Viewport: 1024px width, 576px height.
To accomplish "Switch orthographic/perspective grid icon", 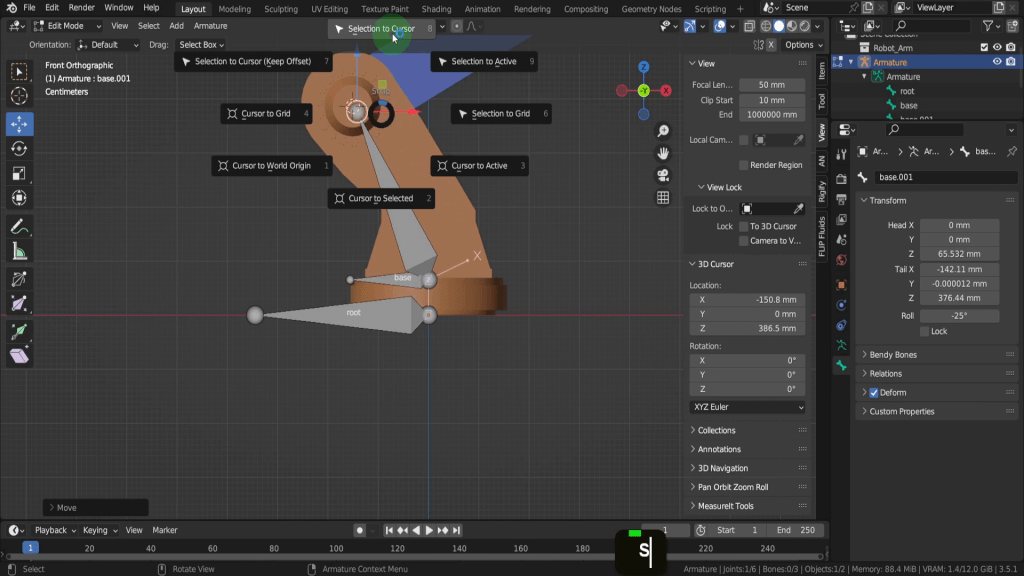I will pos(663,198).
